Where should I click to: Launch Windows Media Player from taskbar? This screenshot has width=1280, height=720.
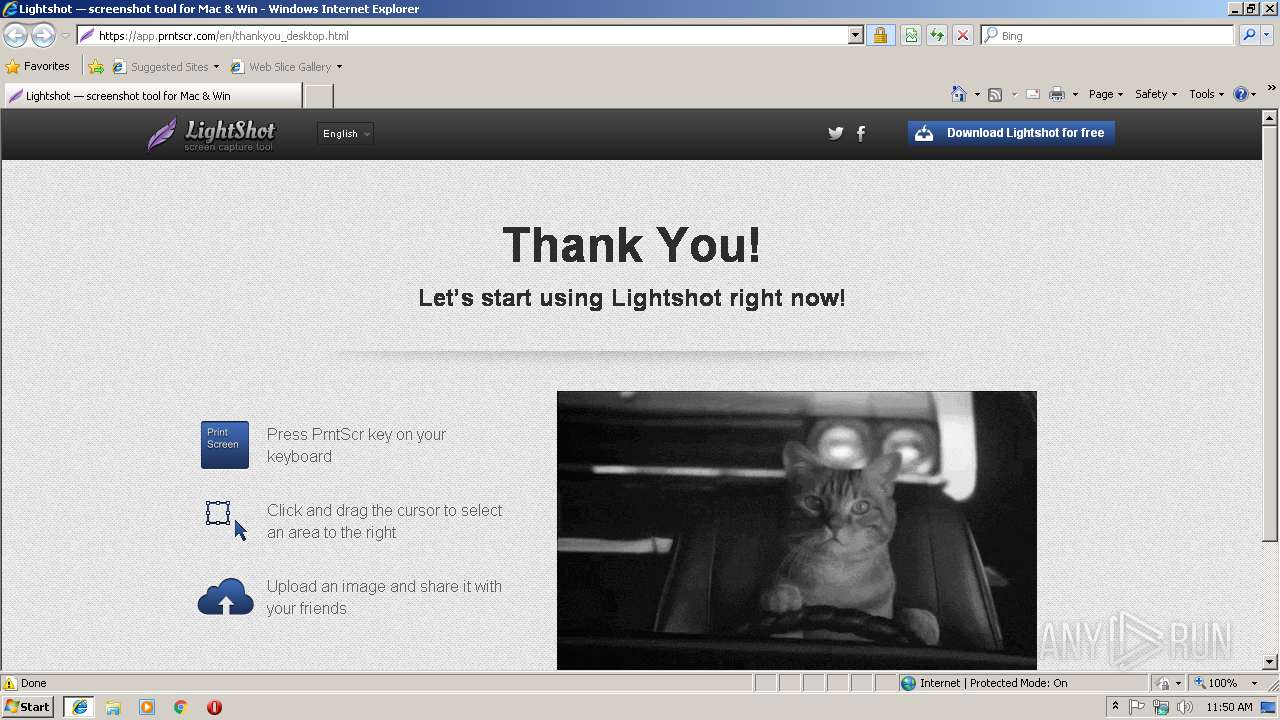click(147, 707)
